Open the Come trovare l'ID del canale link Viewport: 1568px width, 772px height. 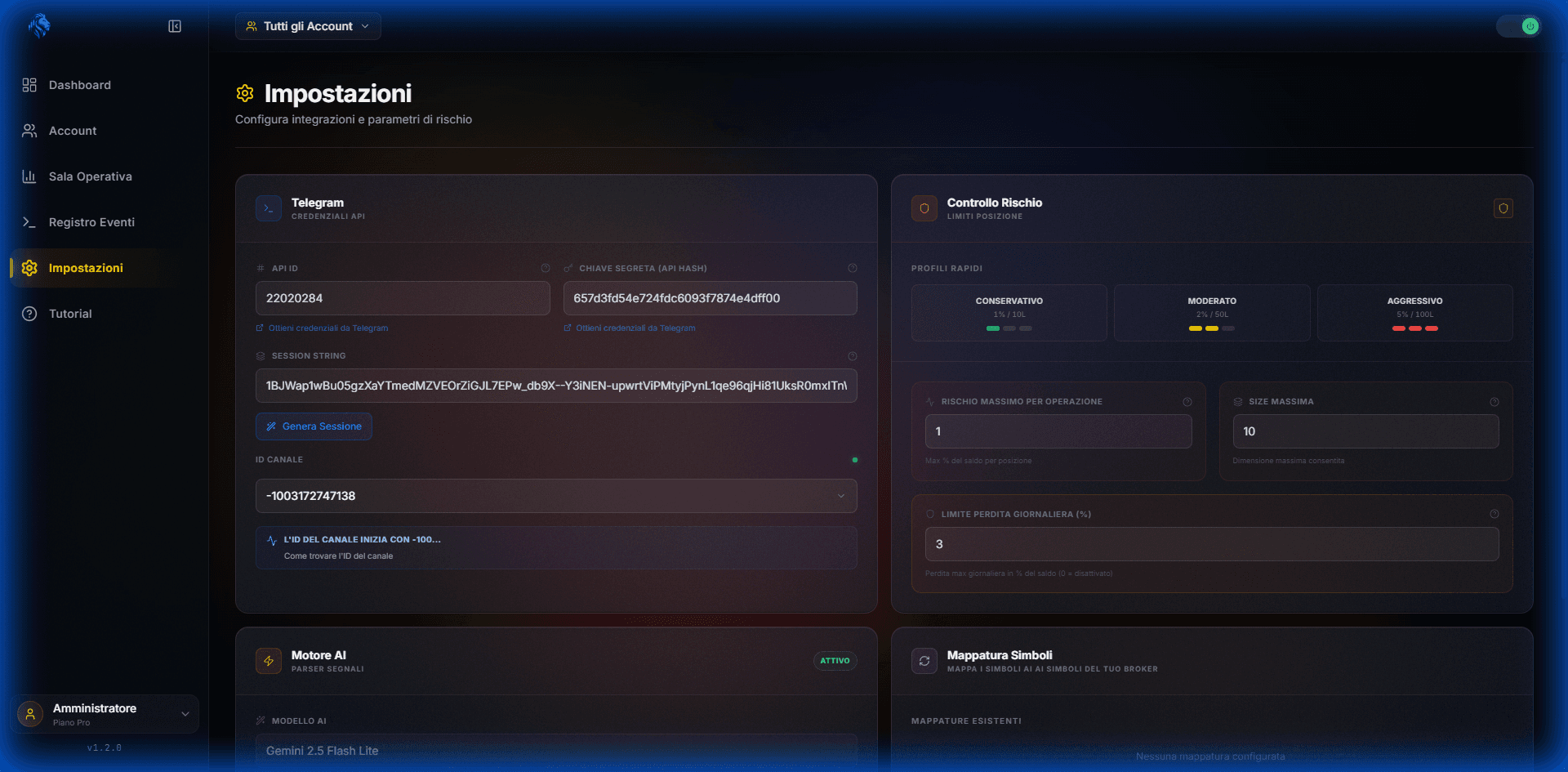(x=338, y=556)
